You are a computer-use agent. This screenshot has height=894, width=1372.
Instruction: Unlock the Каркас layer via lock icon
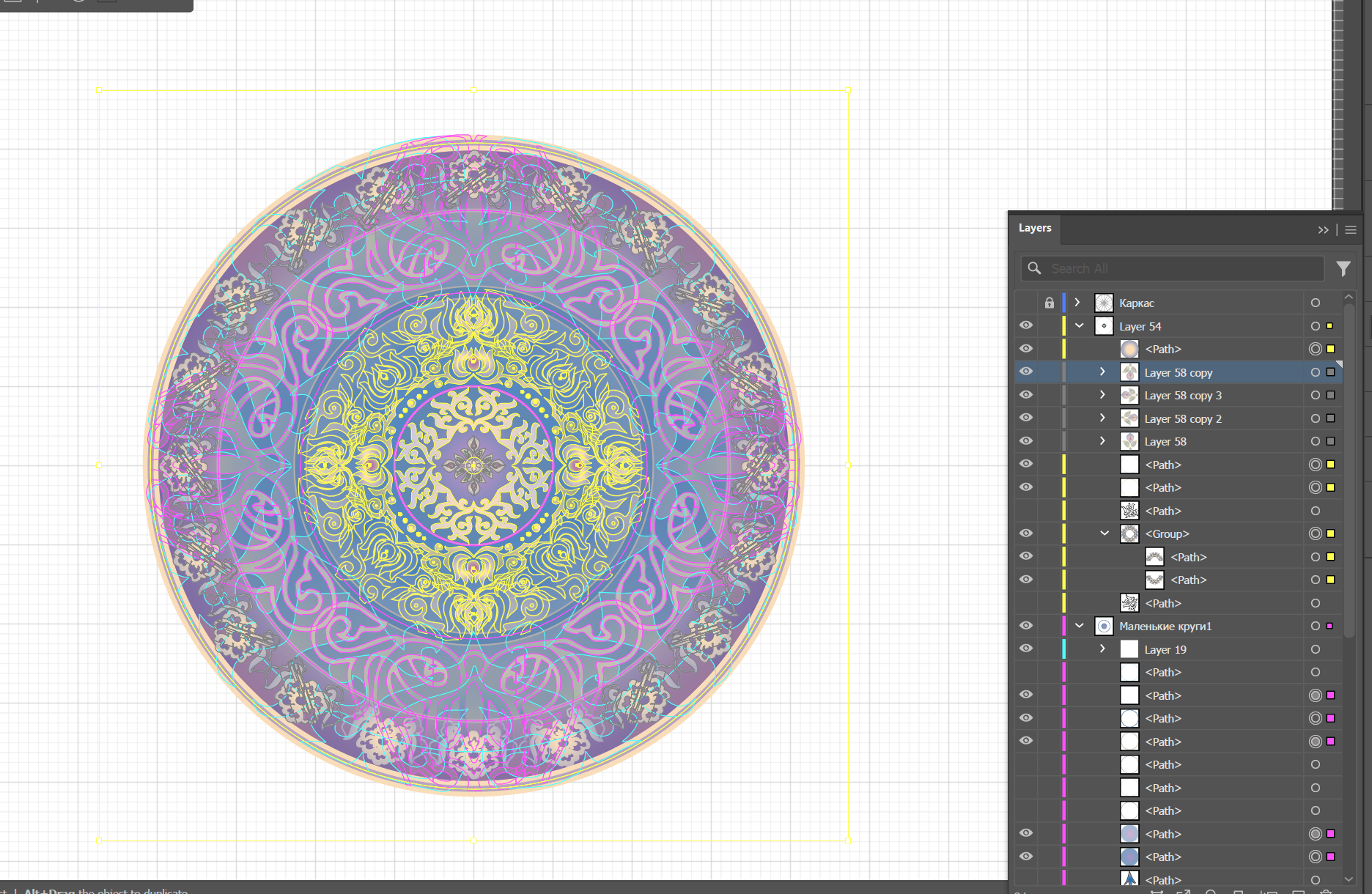pos(1049,303)
